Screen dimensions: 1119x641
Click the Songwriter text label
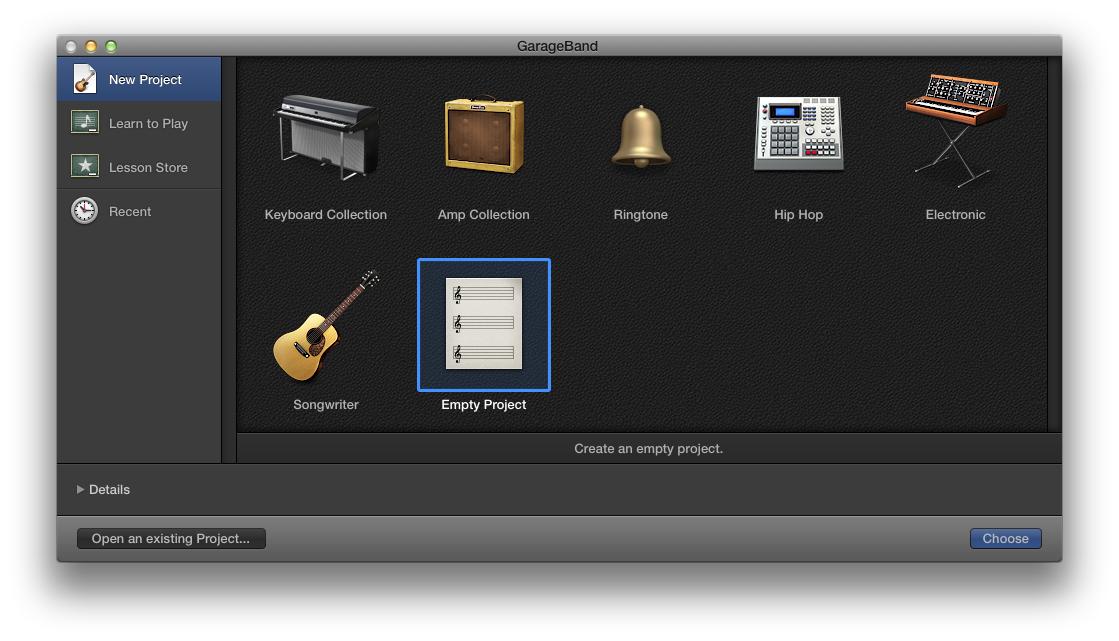(326, 405)
